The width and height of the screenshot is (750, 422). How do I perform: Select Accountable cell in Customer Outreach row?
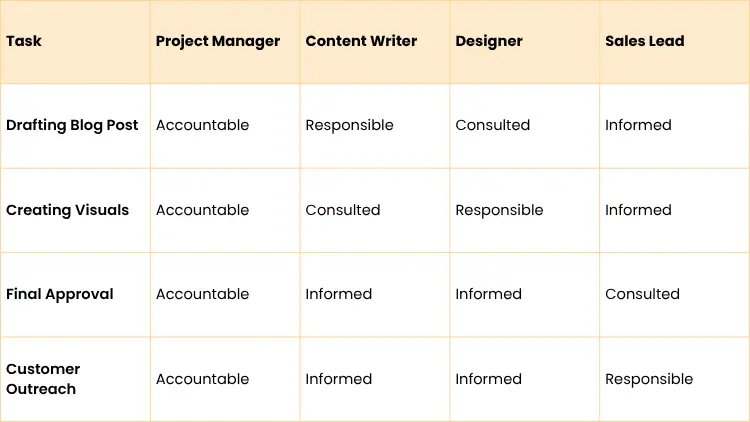[202, 379]
